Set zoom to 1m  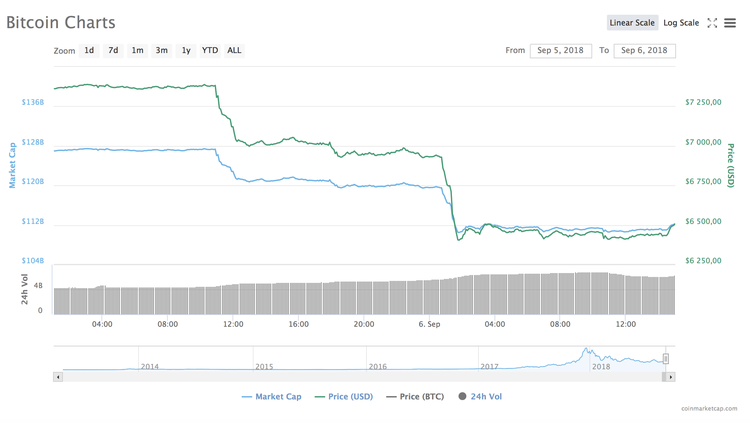[137, 50]
